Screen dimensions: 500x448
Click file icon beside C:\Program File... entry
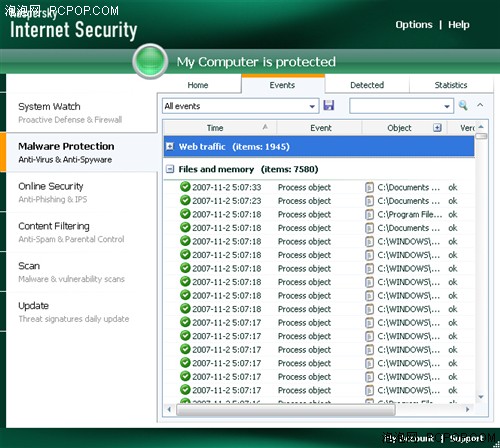click(x=369, y=214)
